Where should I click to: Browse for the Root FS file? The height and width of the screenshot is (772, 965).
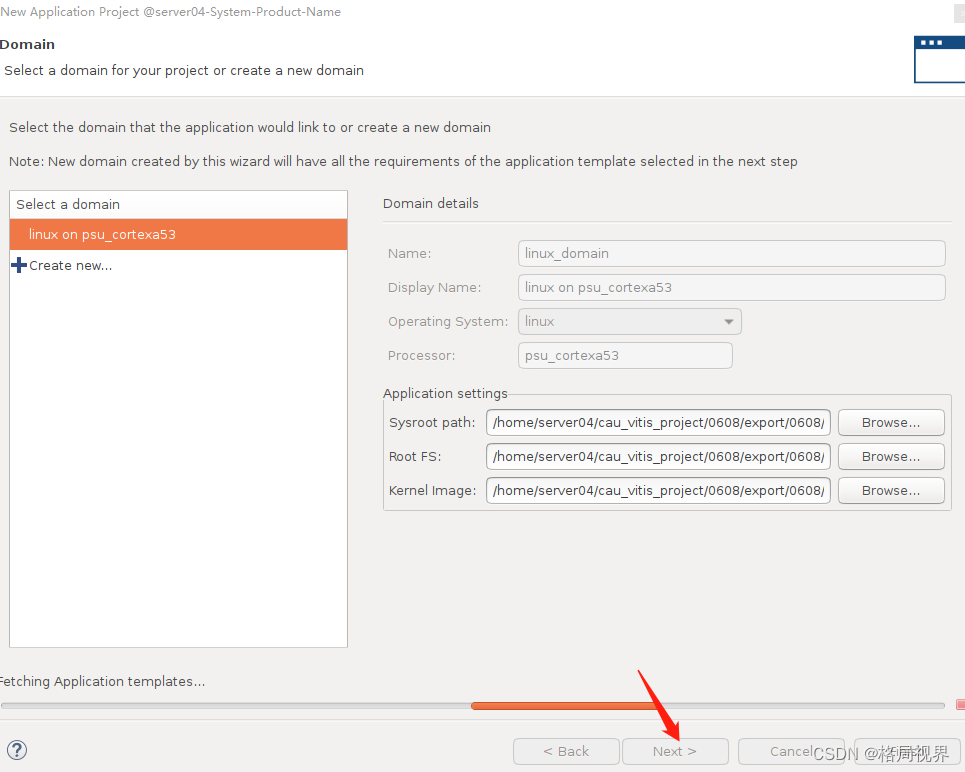(891, 456)
